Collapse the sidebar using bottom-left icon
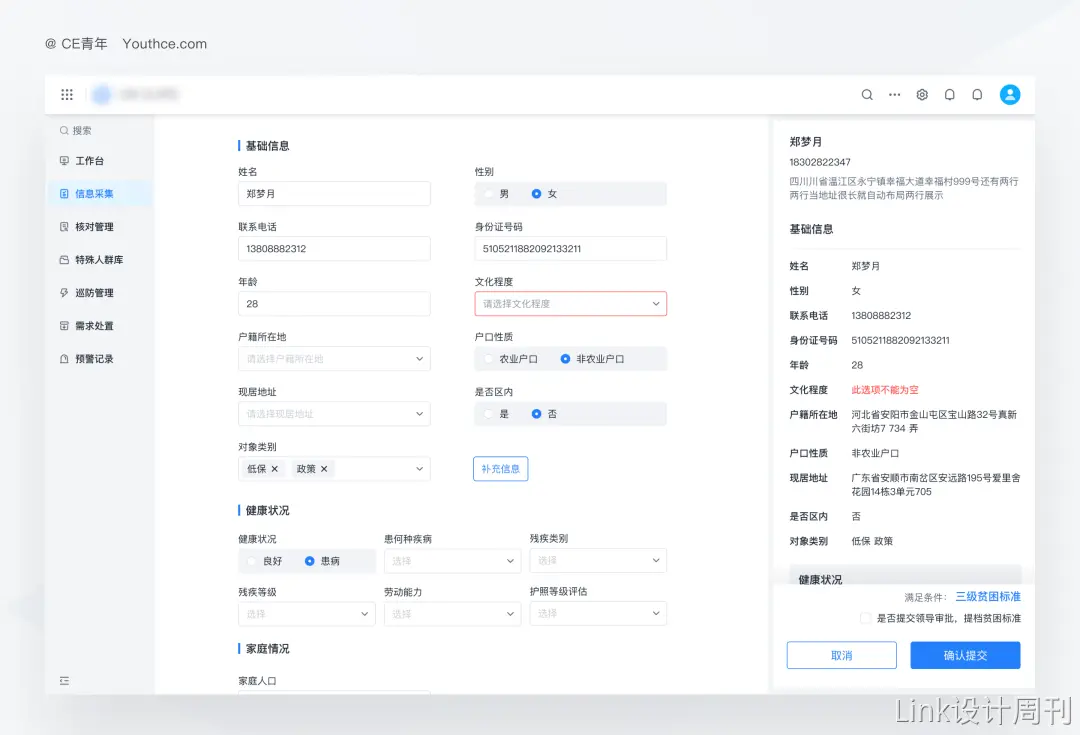The image size is (1080, 735). coord(65,681)
